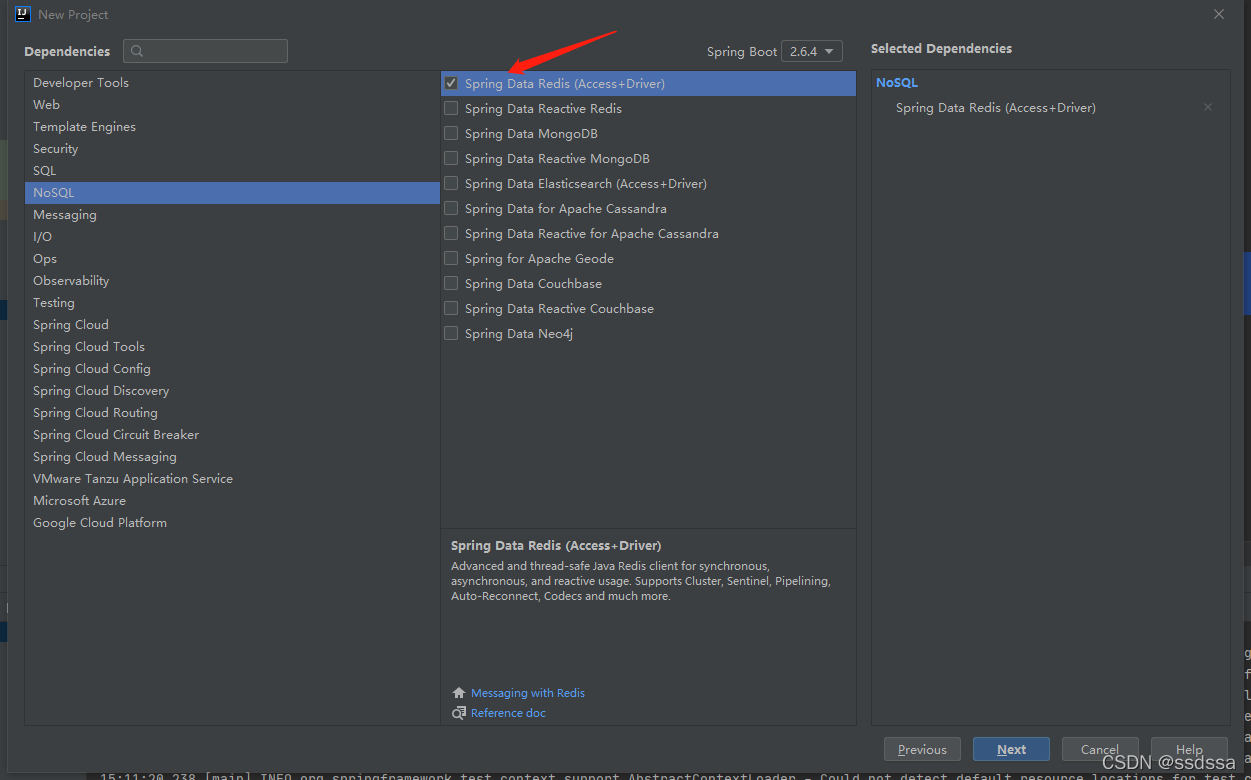
Task: Click the dependencies search field
Action: click(x=205, y=51)
